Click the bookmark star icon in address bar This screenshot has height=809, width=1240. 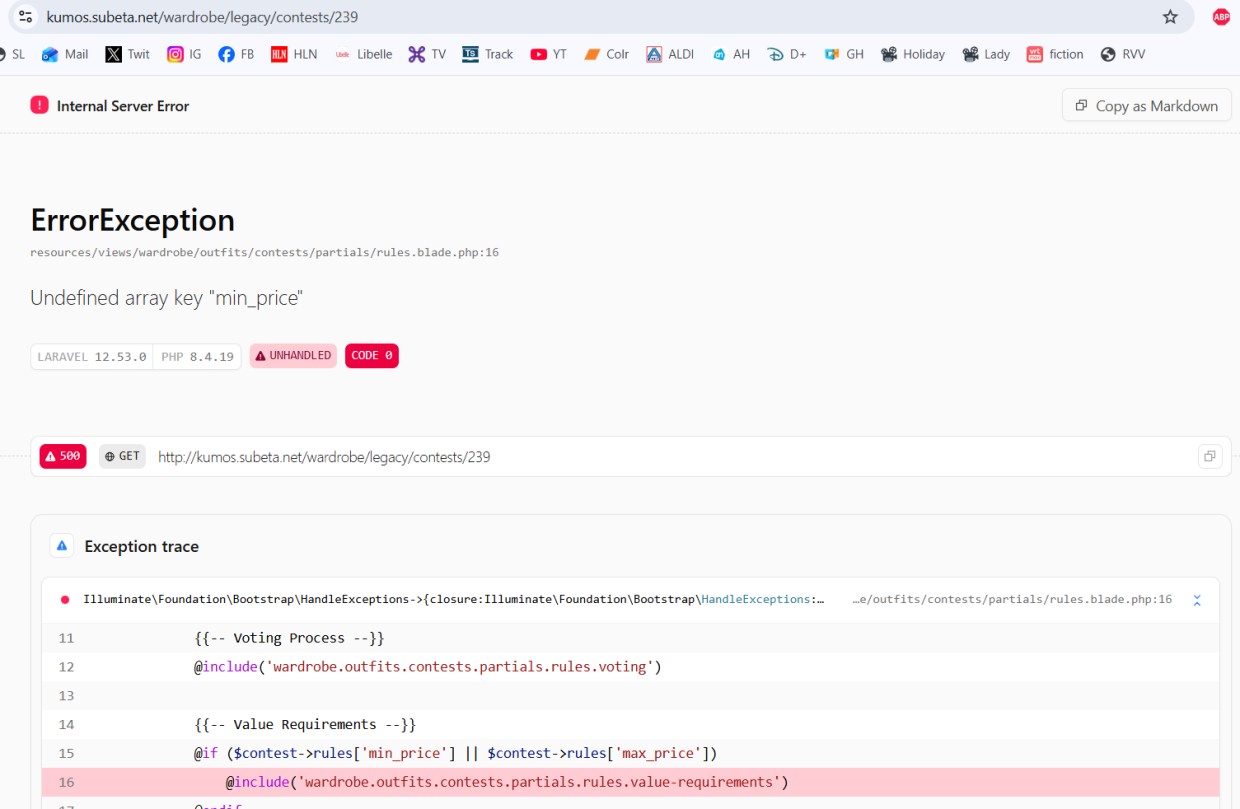pos(1170,17)
